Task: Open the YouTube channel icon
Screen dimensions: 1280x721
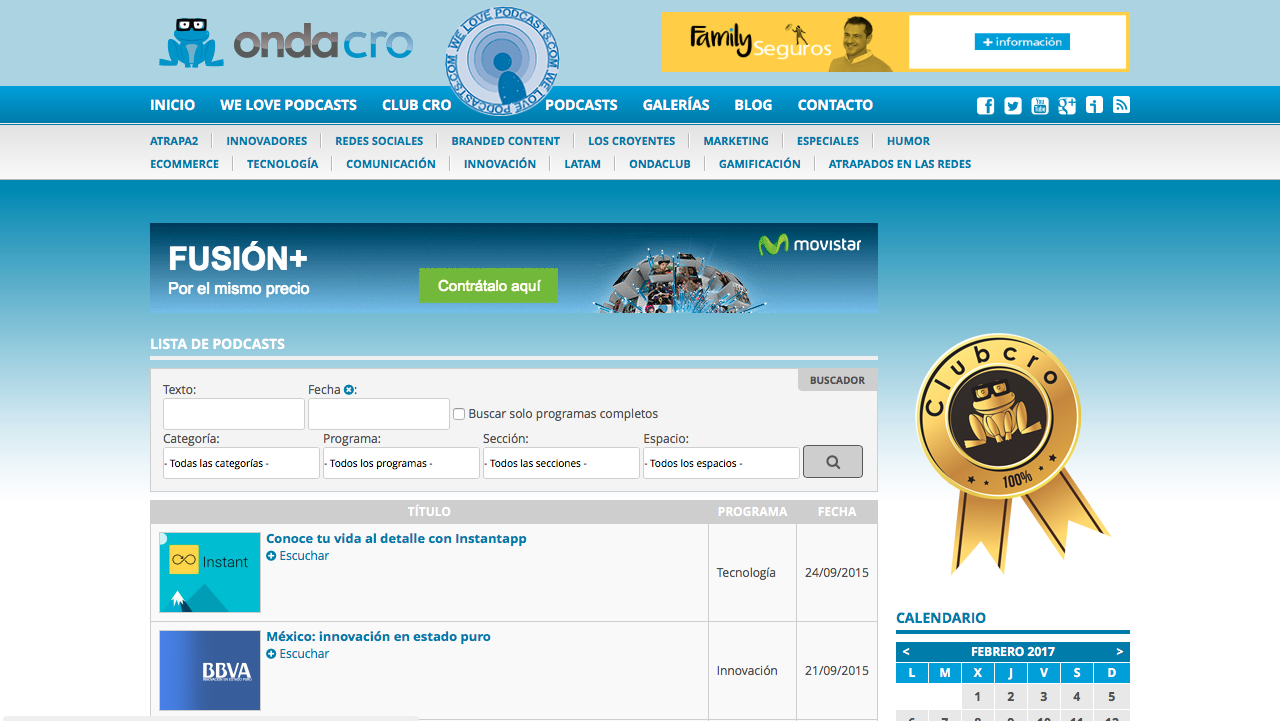Action: [1039, 105]
